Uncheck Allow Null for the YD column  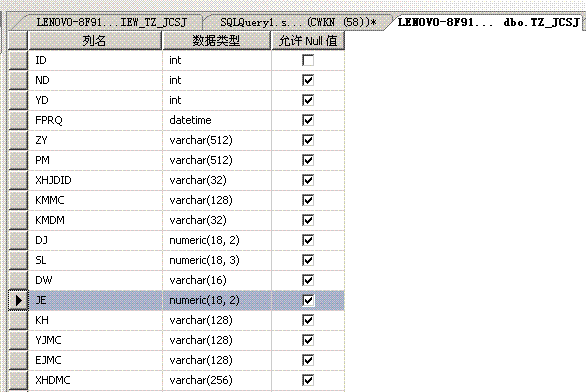(x=308, y=100)
